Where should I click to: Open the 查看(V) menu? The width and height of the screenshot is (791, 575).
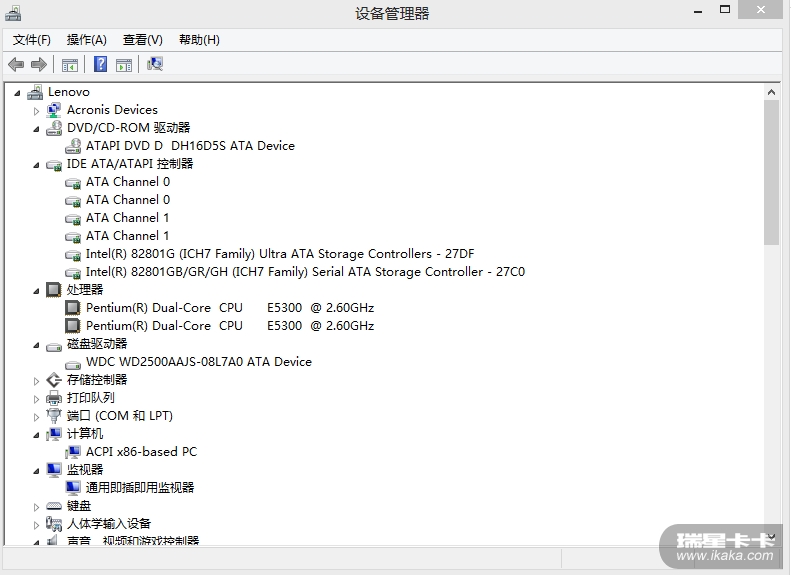coord(143,40)
